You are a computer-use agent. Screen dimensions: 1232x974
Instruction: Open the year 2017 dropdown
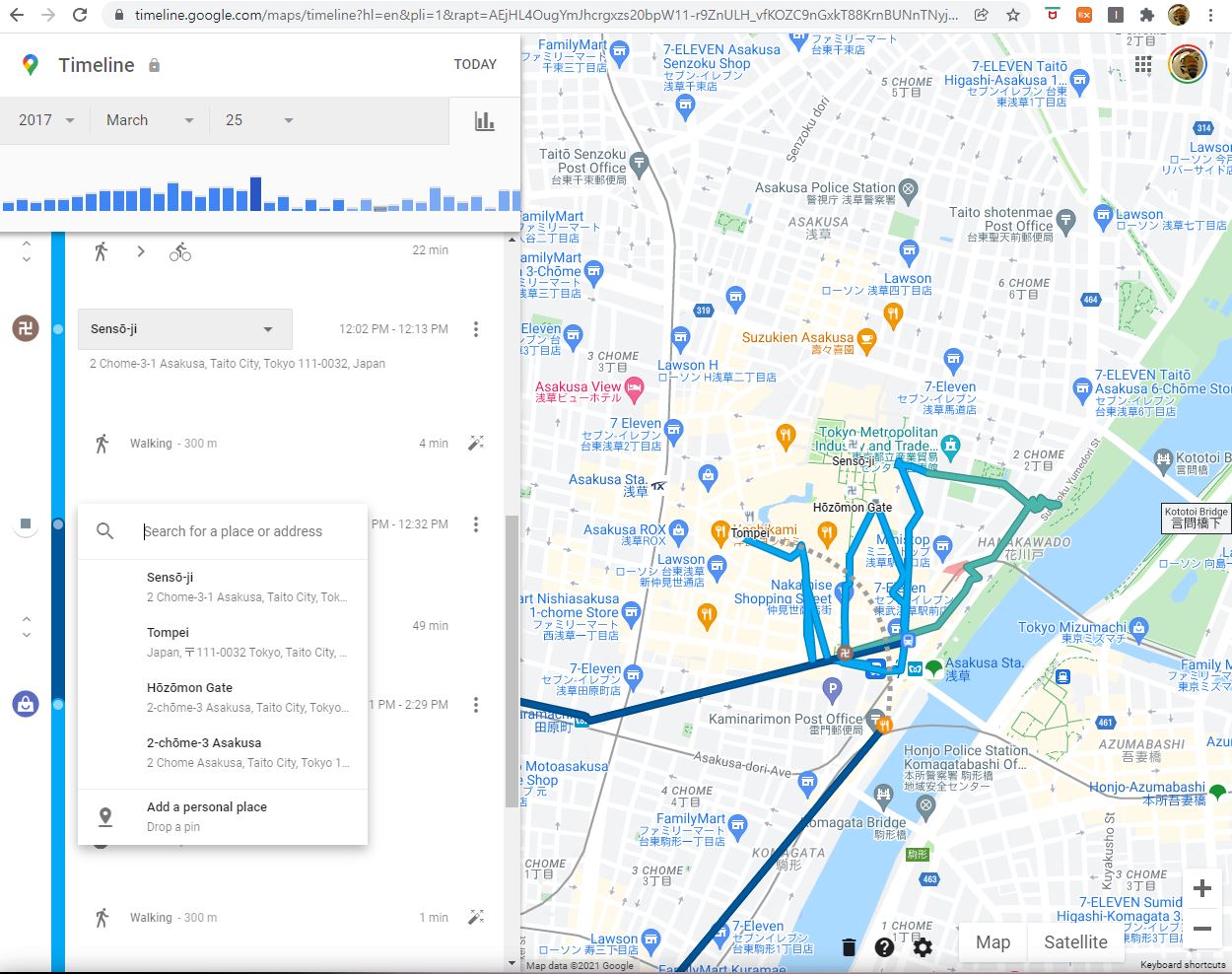pos(46,120)
